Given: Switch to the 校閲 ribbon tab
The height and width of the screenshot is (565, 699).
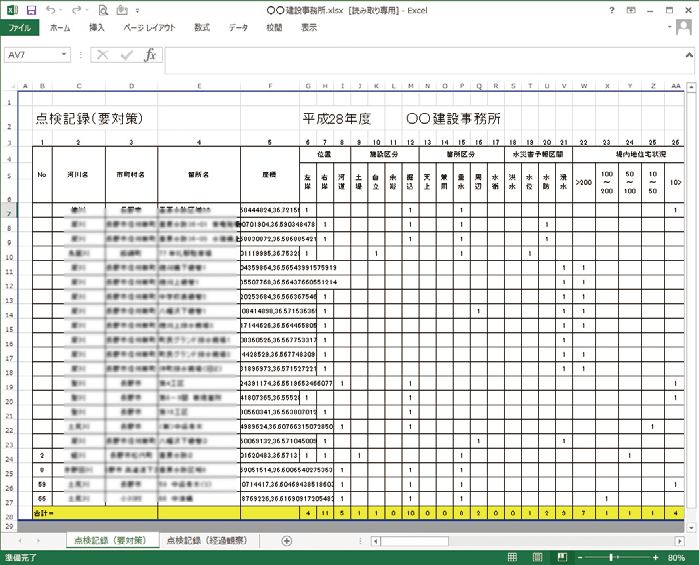Looking at the screenshot, I should coord(274,28).
